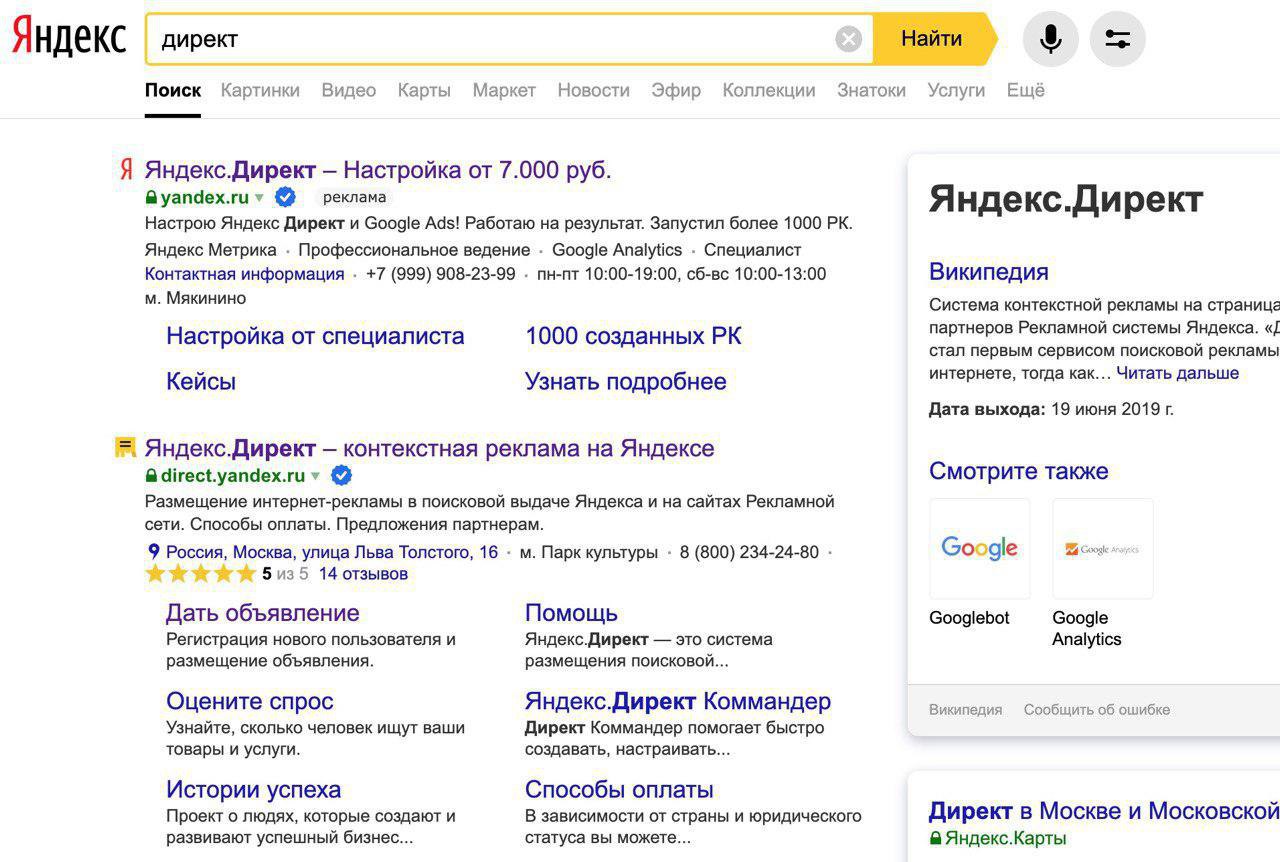Viewport: 1280px width, 862px height.
Task: Switch to the Эфир tab
Action: [x=676, y=90]
